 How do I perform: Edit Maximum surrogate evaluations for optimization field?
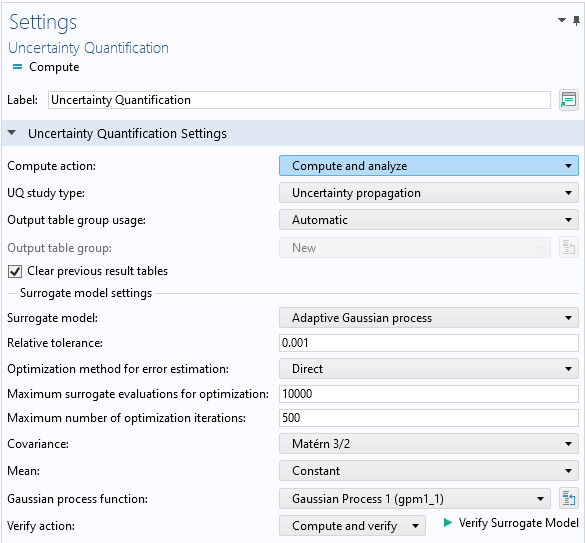point(429,394)
